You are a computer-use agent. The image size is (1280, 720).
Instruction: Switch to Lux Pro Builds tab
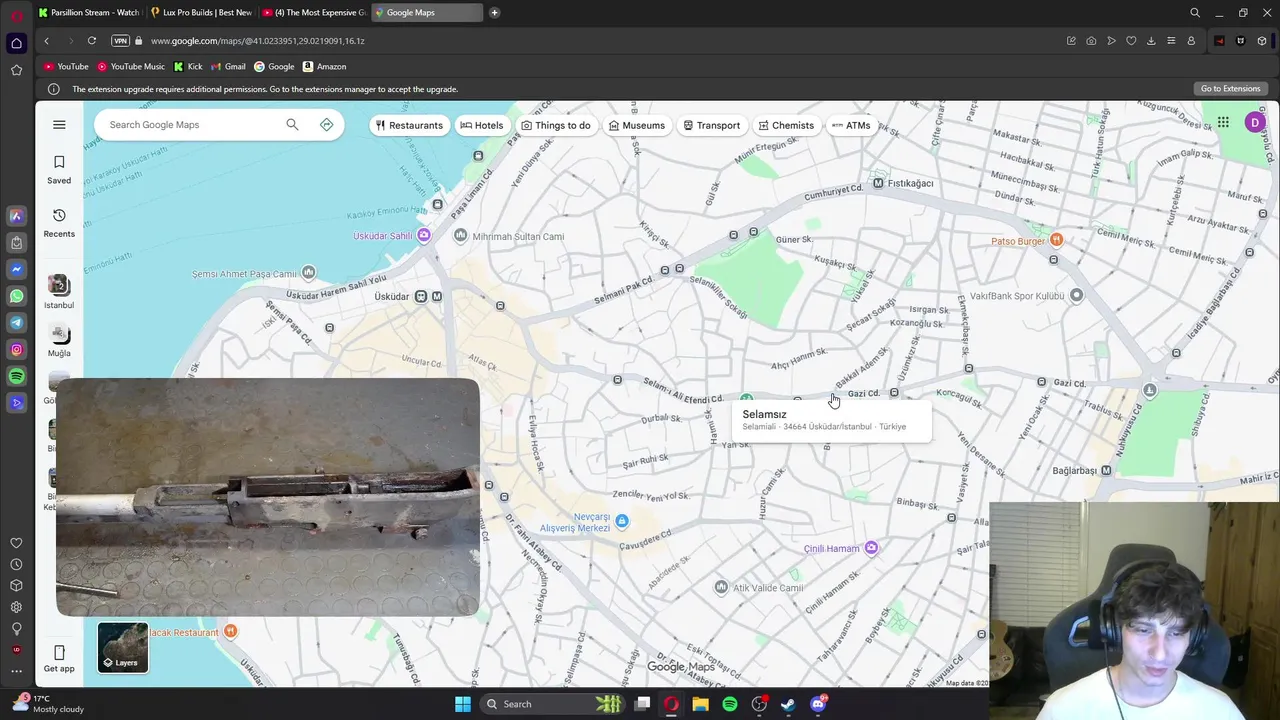click(x=201, y=13)
